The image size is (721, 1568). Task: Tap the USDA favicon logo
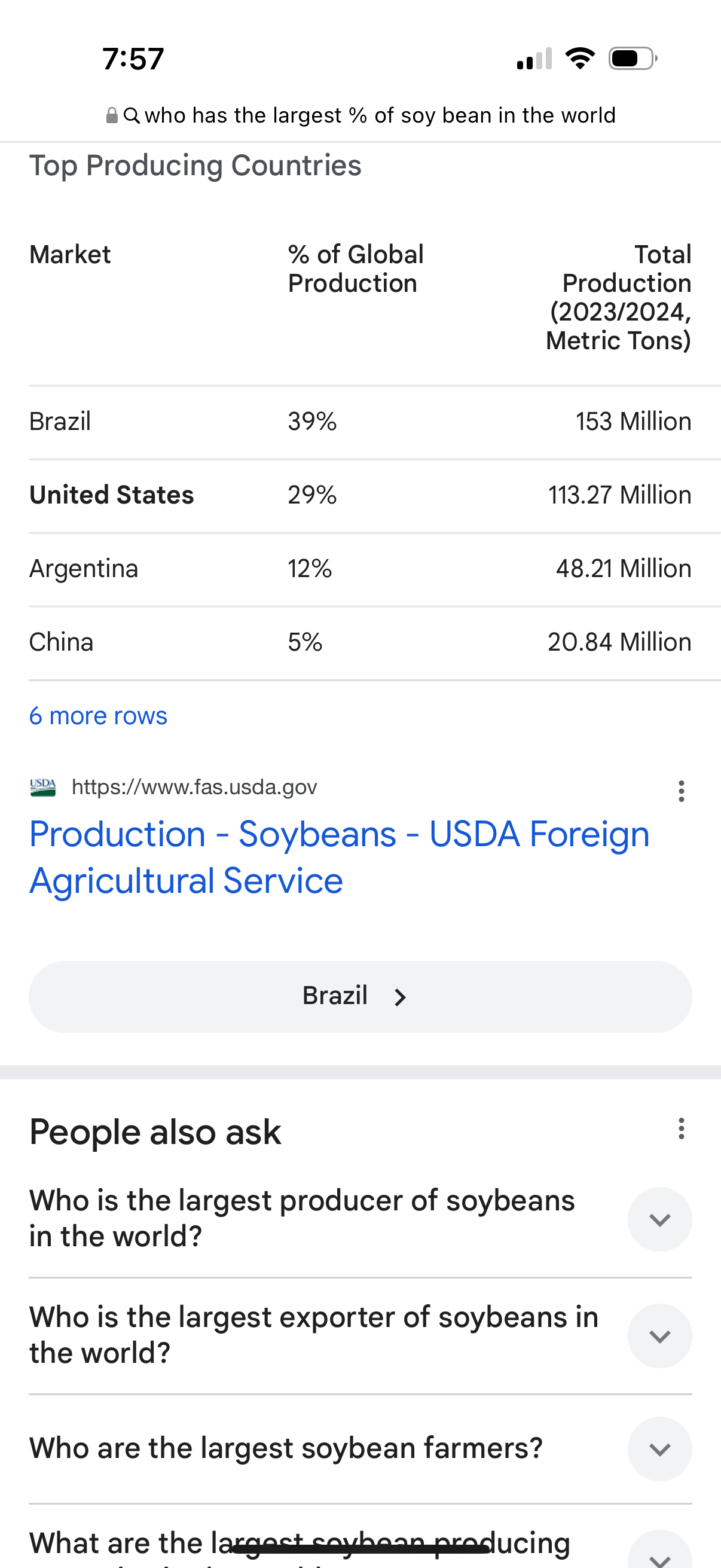pyautogui.click(x=43, y=787)
